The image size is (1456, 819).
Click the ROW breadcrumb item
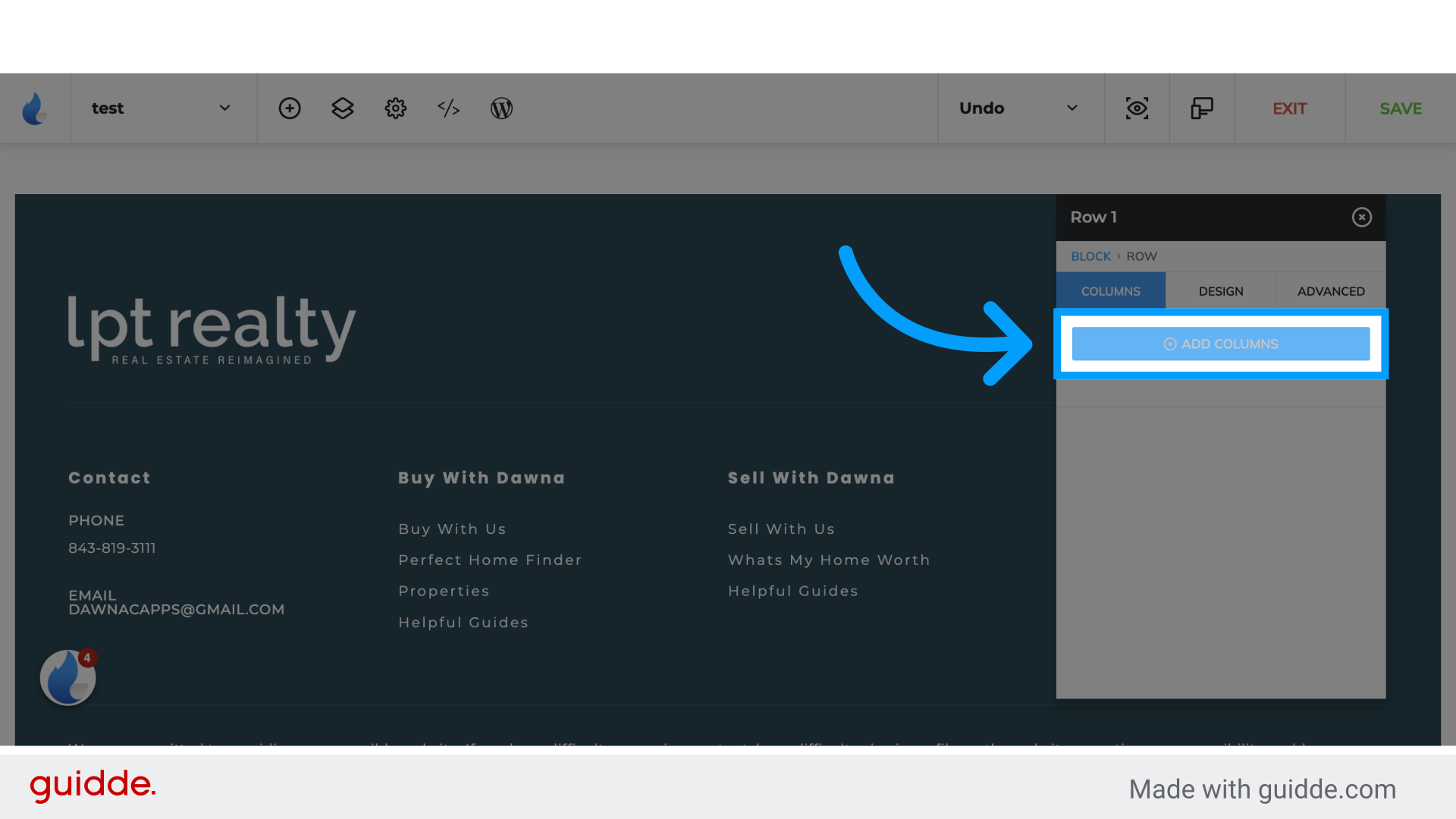pos(1140,255)
